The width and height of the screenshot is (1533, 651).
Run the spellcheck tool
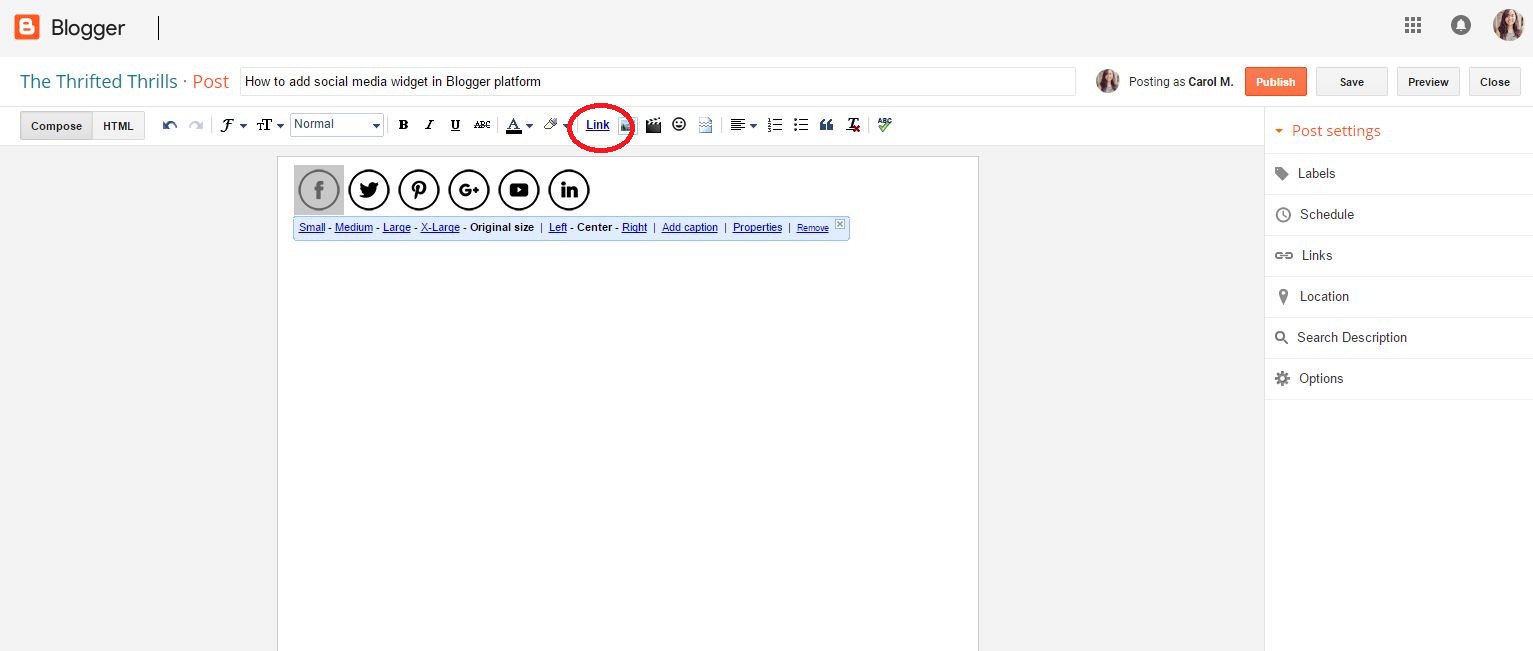tap(884, 124)
